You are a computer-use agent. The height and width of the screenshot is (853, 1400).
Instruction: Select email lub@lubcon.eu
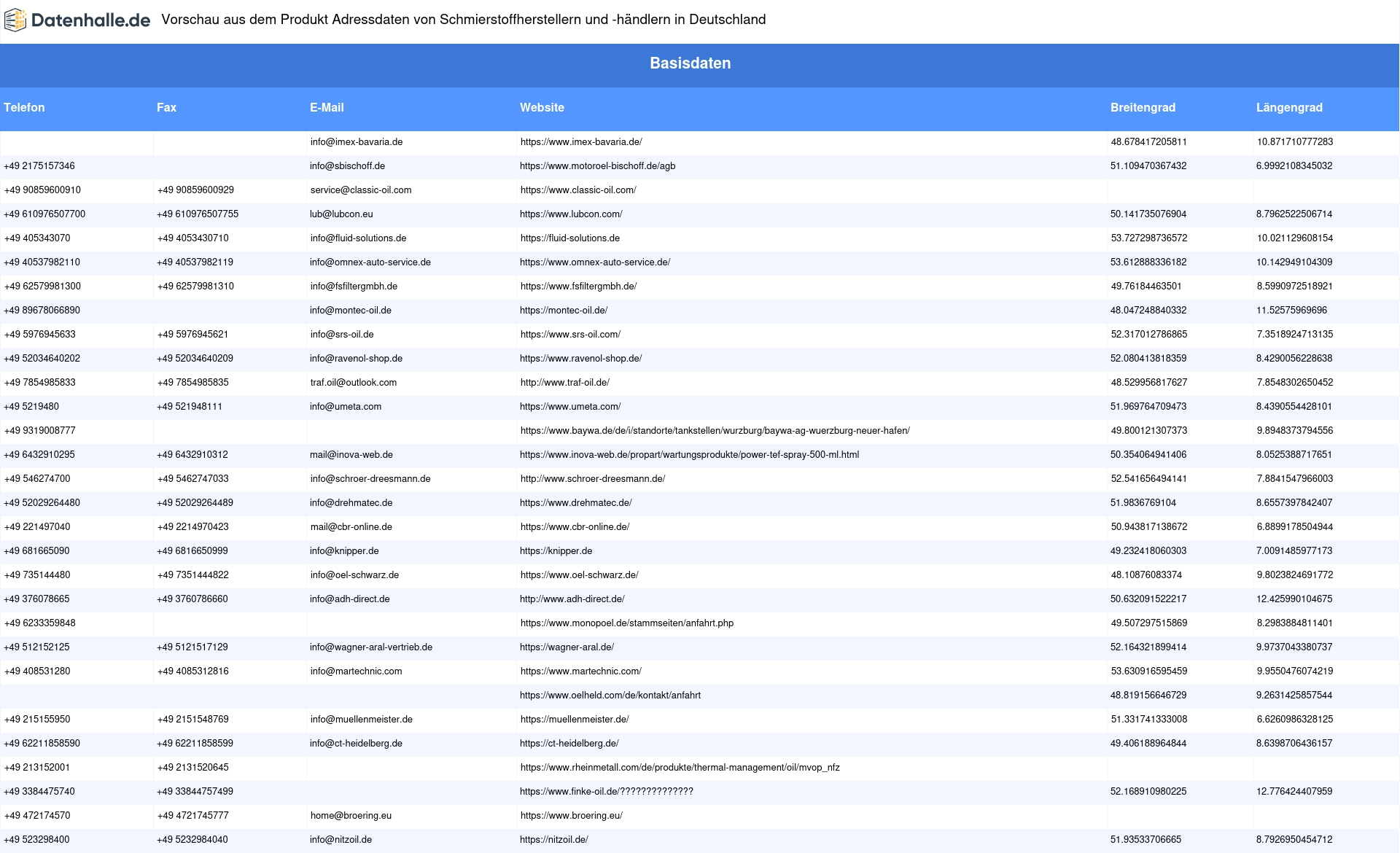pyautogui.click(x=341, y=214)
